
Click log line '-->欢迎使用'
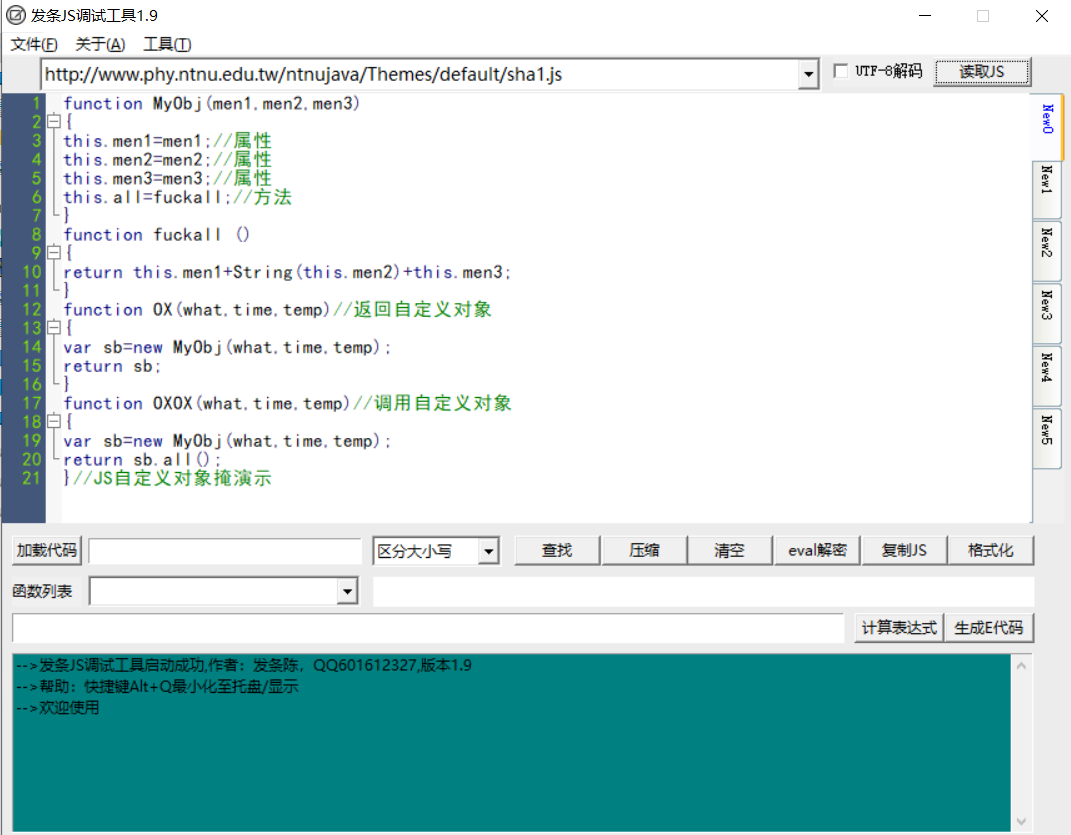57,708
